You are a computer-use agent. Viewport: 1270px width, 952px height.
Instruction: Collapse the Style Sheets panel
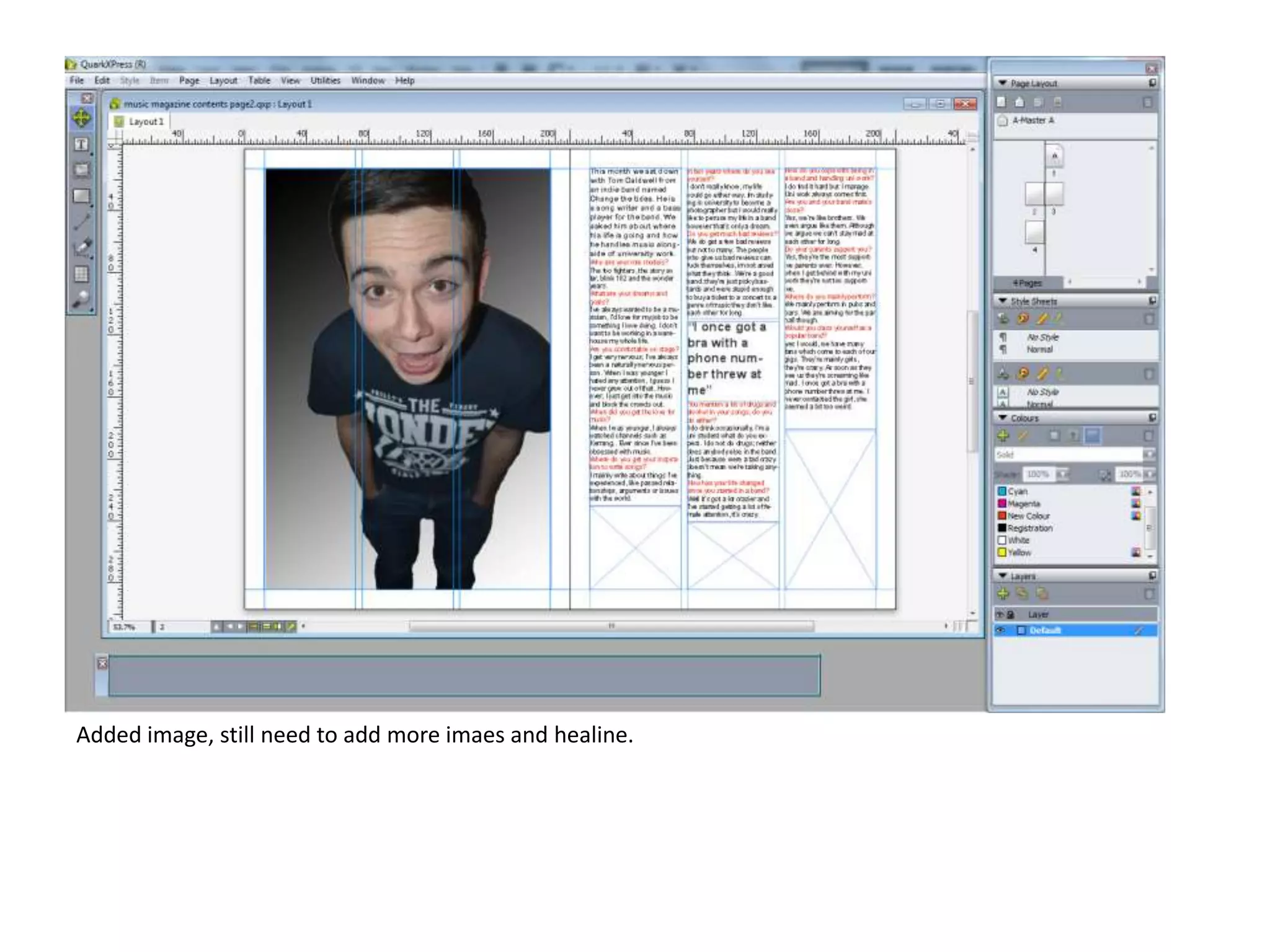pyautogui.click(x=1002, y=301)
